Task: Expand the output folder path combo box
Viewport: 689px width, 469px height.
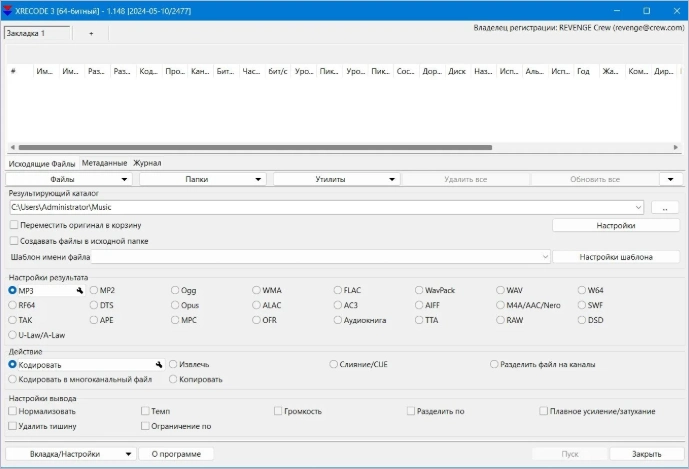Action: (x=638, y=208)
